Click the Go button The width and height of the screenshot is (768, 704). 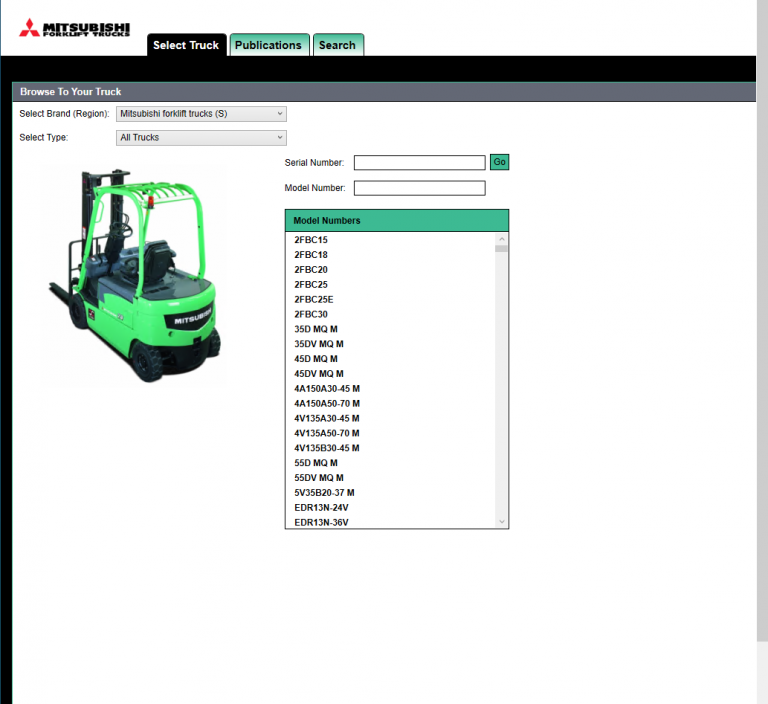pyautogui.click(x=500, y=162)
